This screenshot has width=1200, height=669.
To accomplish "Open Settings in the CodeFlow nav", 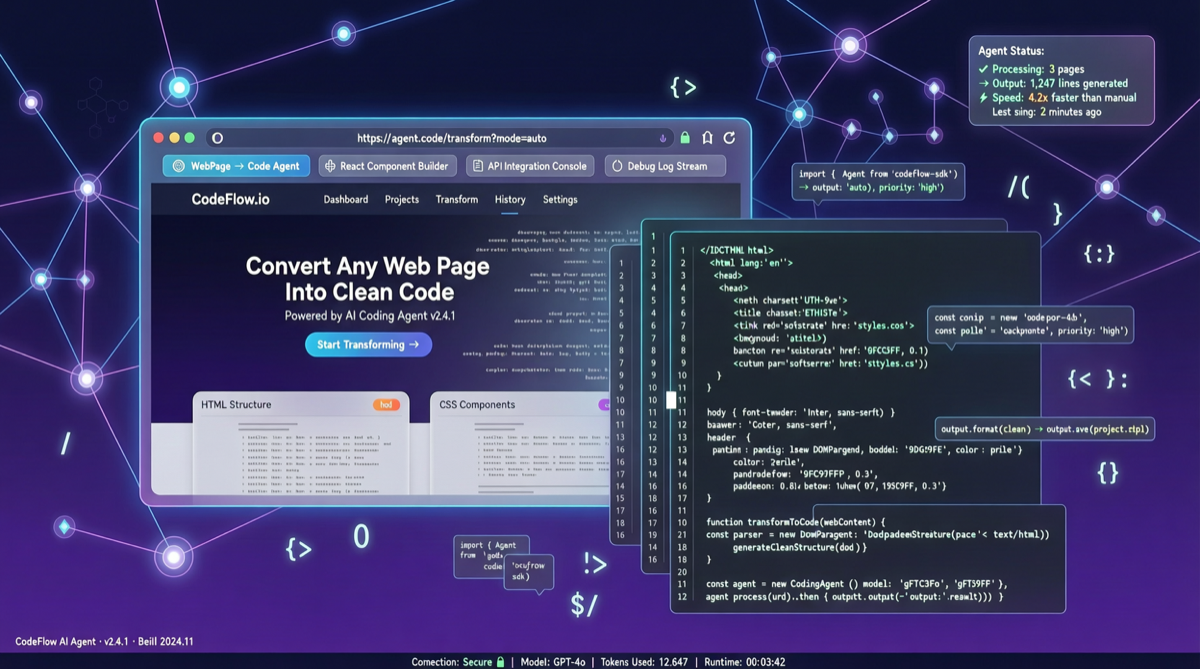I will click(x=560, y=199).
